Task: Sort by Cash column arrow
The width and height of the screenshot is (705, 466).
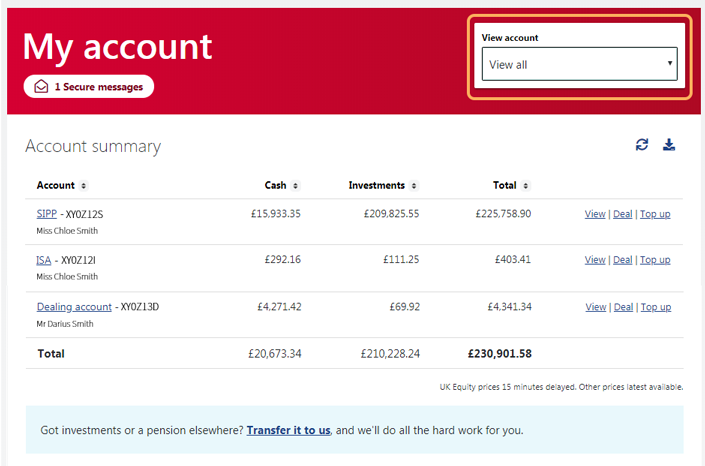Action: click(296, 186)
